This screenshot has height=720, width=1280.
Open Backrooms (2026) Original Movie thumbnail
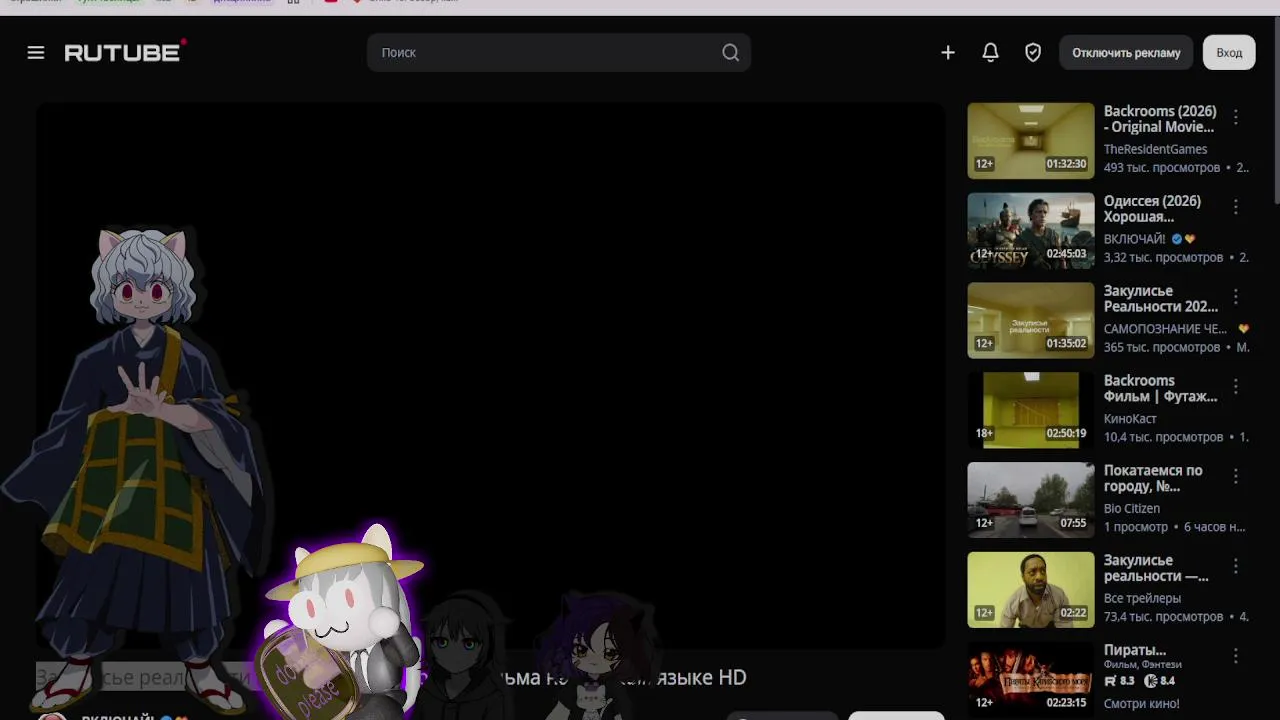coord(1031,141)
